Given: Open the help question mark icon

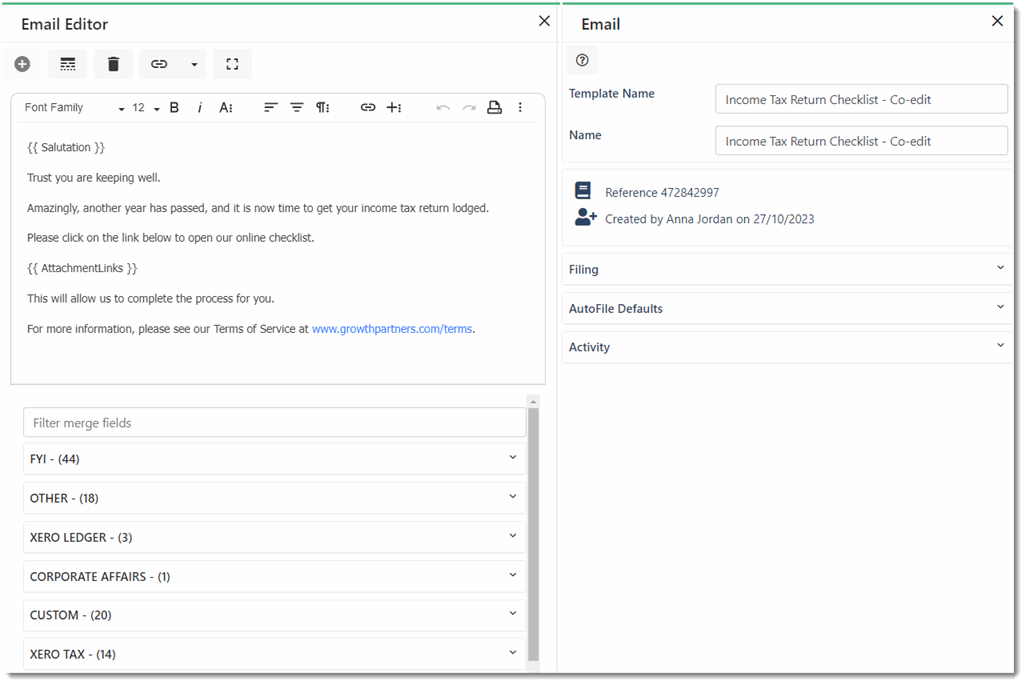Looking at the screenshot, I should [x=582, y=60].
